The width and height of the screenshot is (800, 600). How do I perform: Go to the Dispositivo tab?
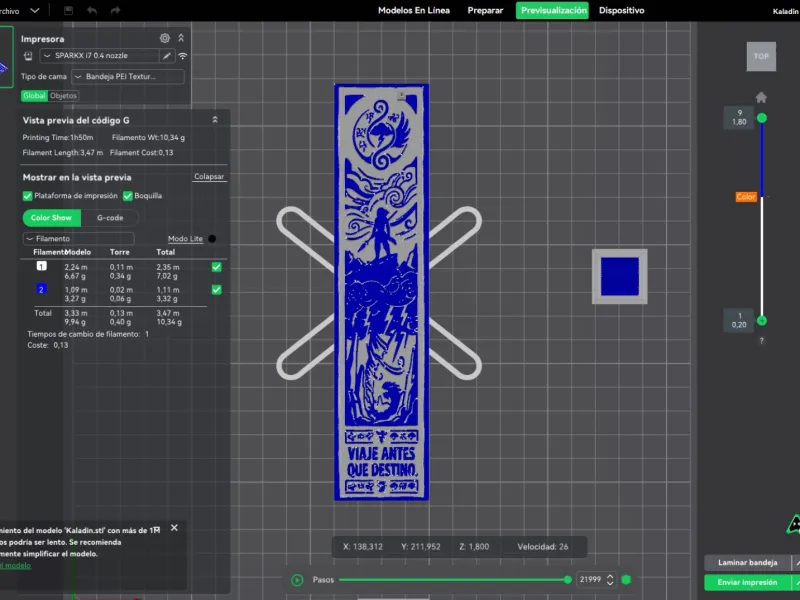point(621,10)
